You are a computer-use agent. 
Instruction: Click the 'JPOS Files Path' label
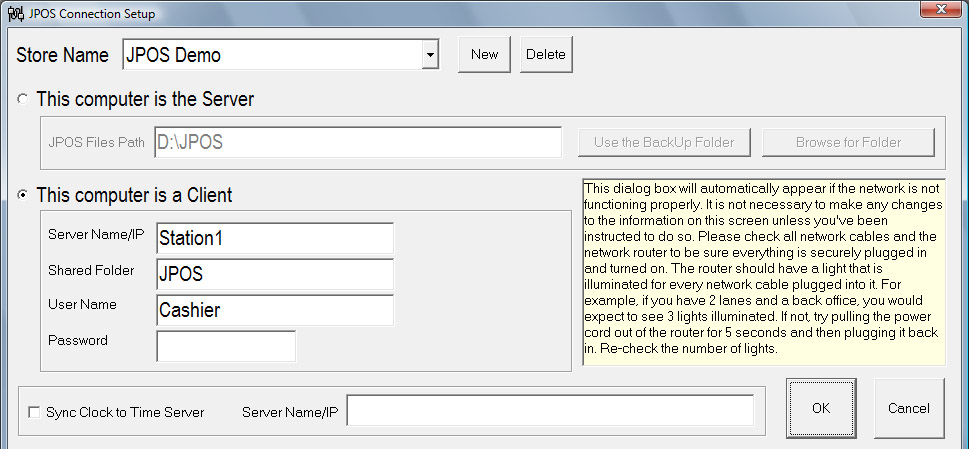tap(96, 142)
